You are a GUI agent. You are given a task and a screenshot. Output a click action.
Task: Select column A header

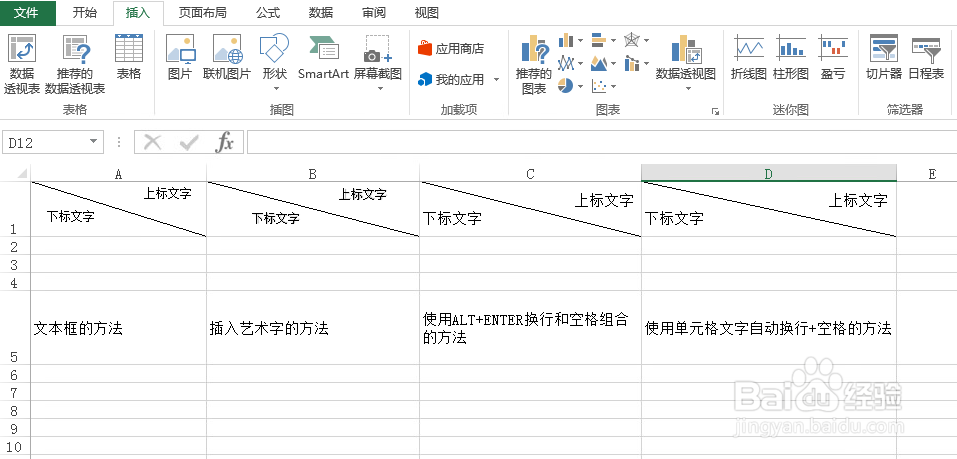pos(118,174)
